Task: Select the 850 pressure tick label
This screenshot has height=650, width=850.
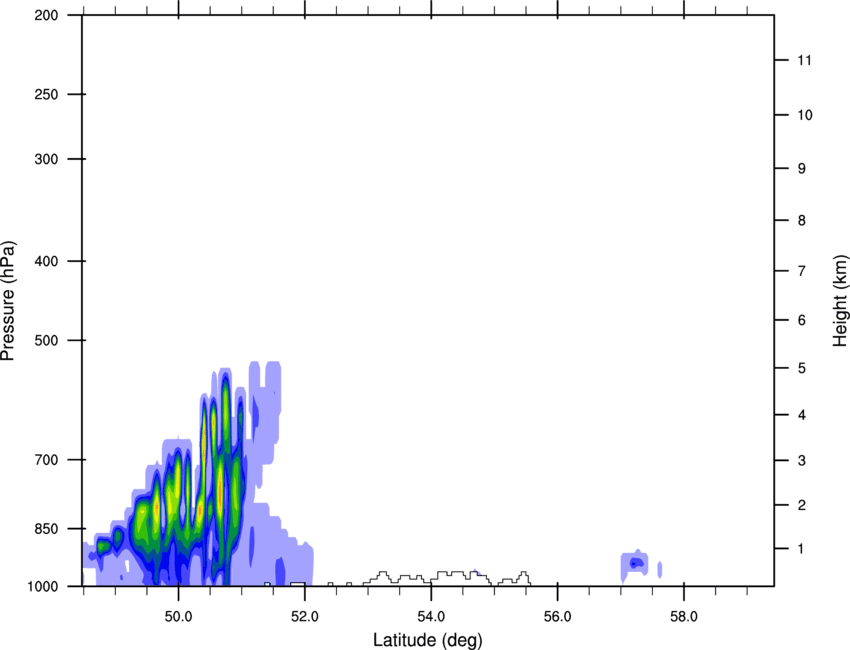Action: pyautogui.click(x=46, y=529)
